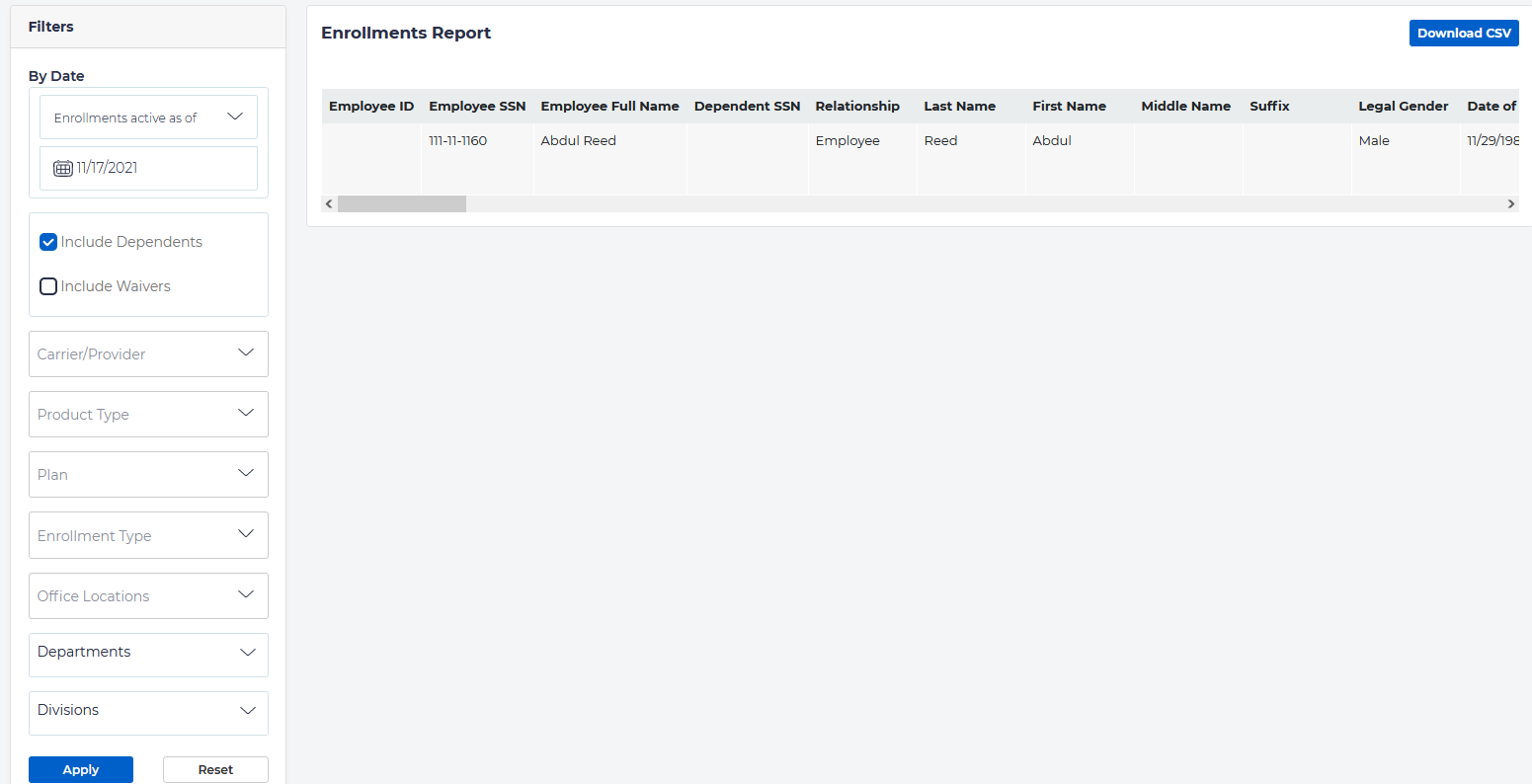The image size is (1532, 784).
Task: Click the Apply filters button
Action: (x=81, y=769)
